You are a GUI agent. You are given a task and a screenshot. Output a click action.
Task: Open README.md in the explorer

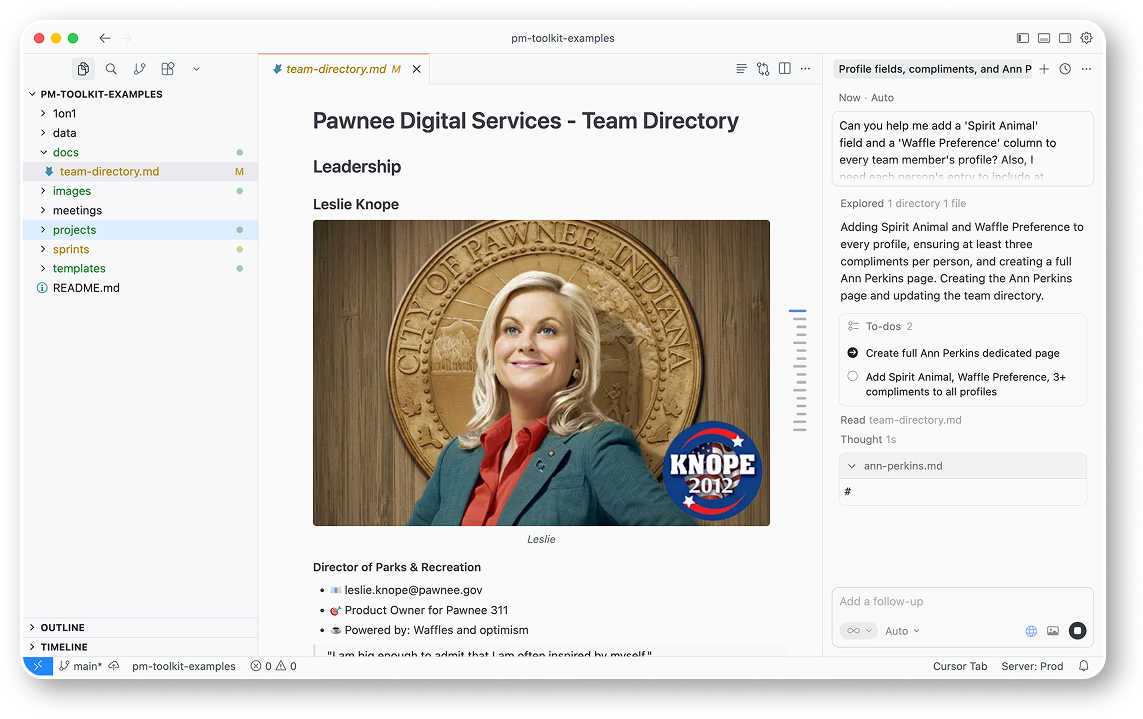tap(86, 288)
